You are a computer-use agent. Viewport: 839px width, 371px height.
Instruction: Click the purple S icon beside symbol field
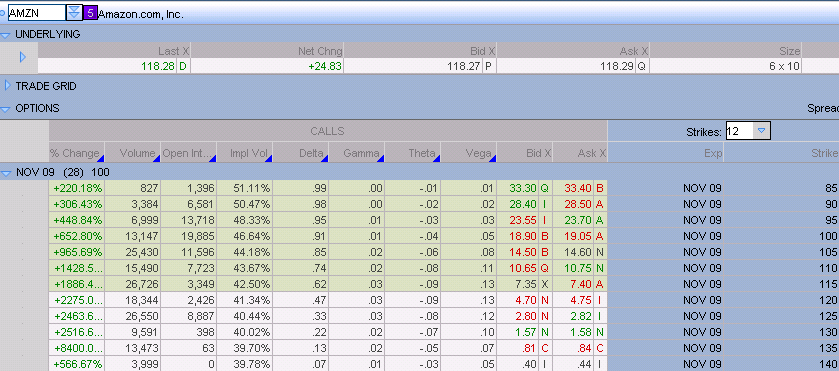pos(90,13)
